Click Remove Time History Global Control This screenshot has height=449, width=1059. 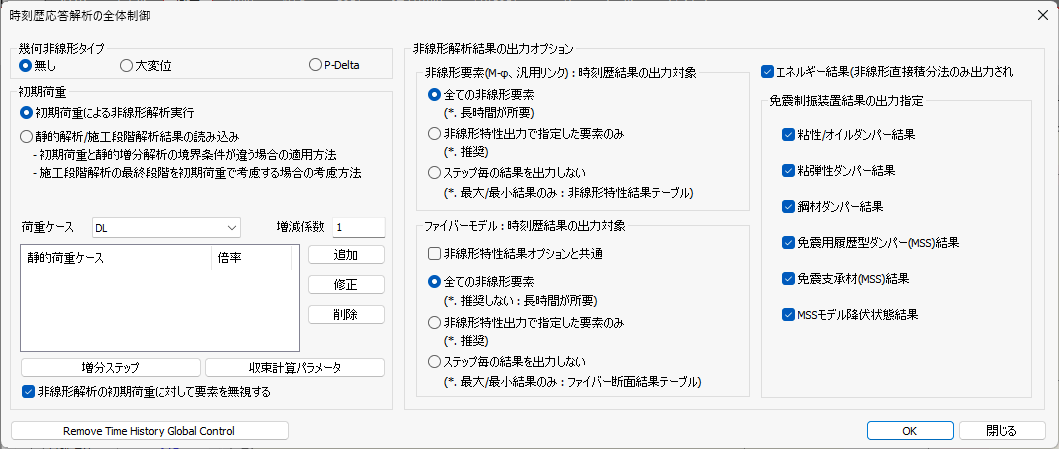149,431
